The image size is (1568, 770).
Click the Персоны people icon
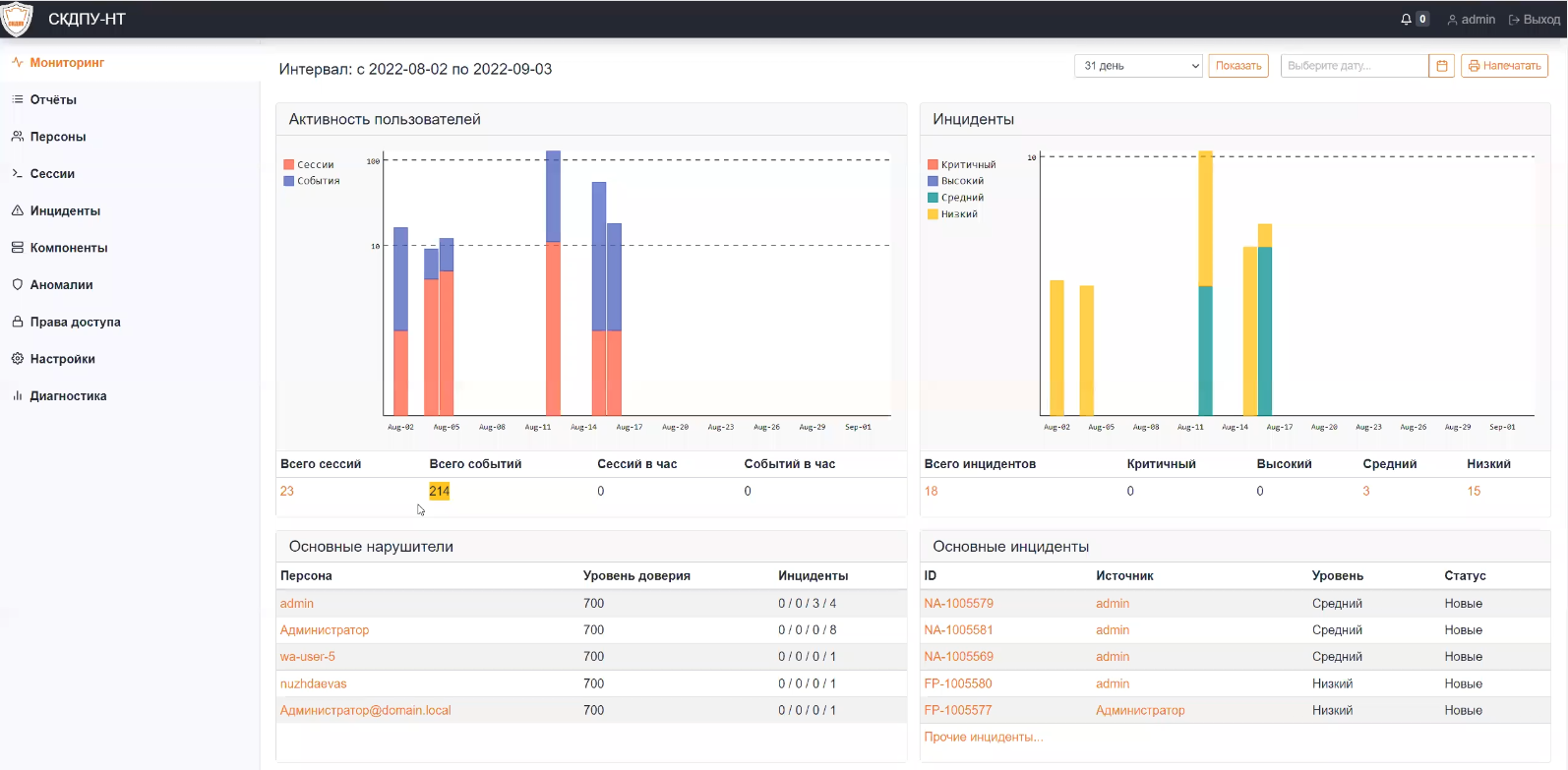point(17,137)
